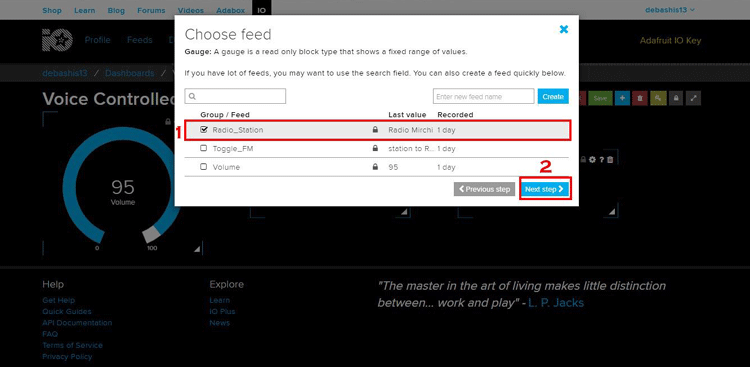Open Profile in IO navigation
The width and height of the screenshot is (750, 367).
tap(98, 40)
